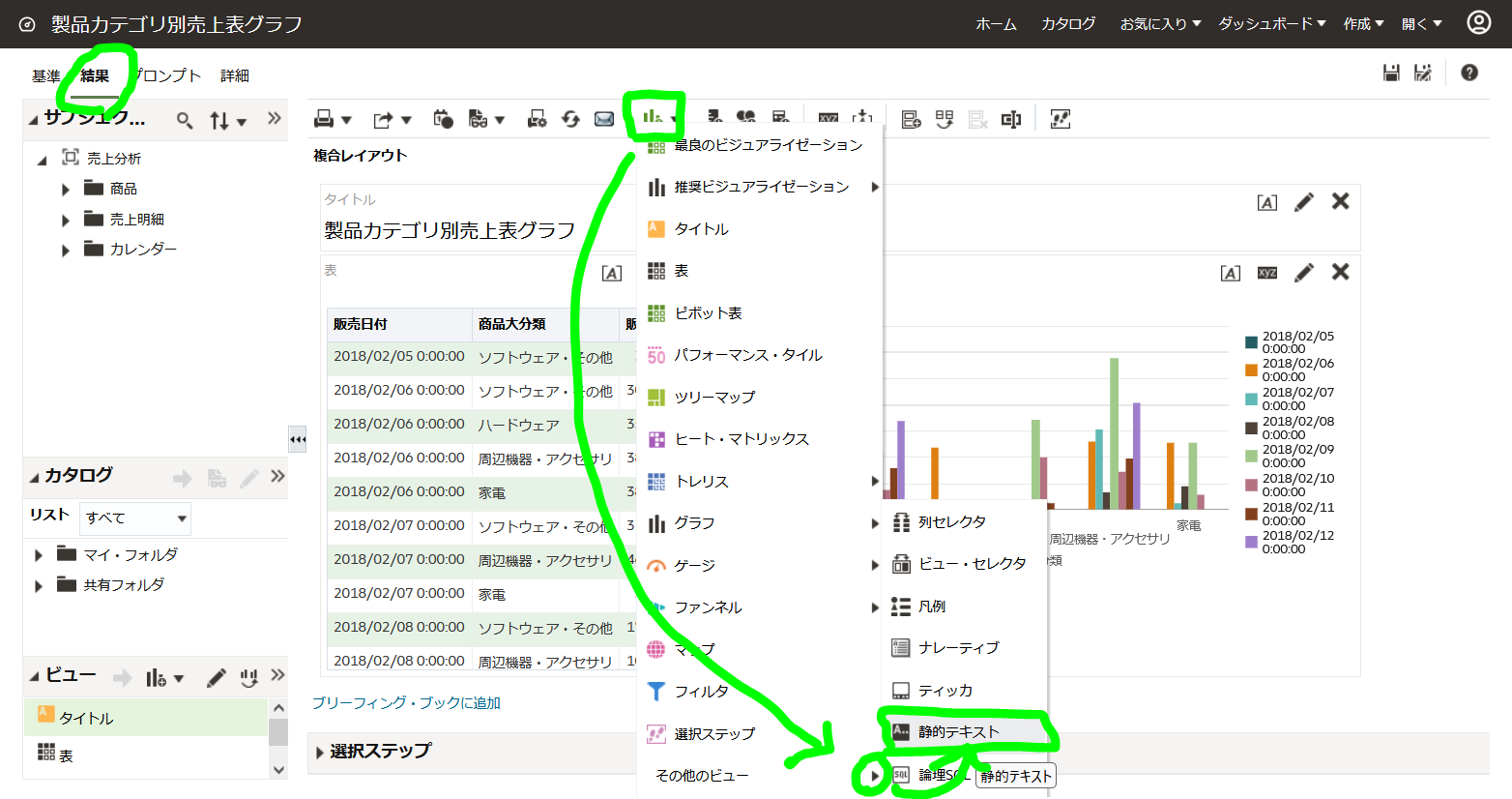The image size is (1512, 799).
Task: Collapse the カタログ pane
Action: click(x=35, y=477)
